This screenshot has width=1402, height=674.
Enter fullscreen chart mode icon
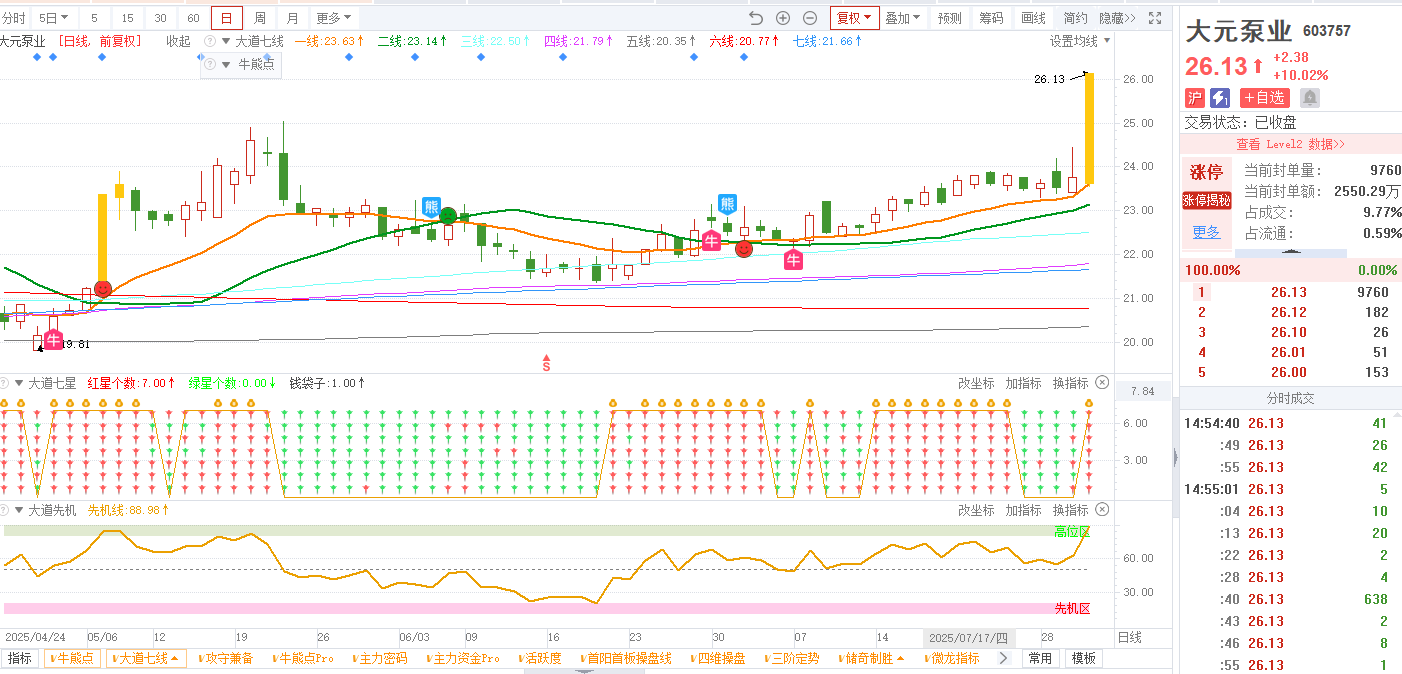pos(1155,18)
